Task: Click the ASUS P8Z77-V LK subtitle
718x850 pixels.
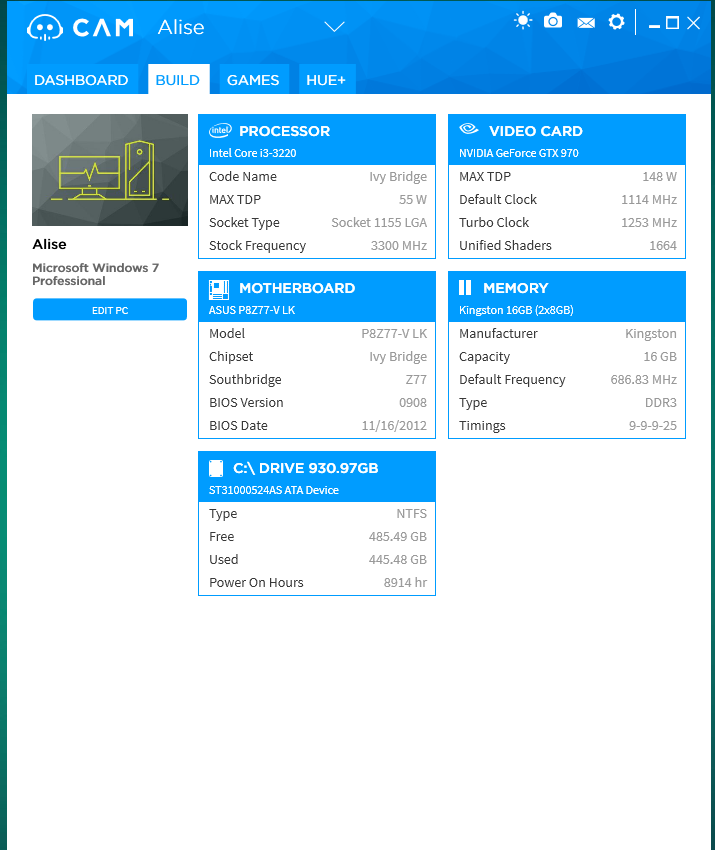Action: click(252, 310)
